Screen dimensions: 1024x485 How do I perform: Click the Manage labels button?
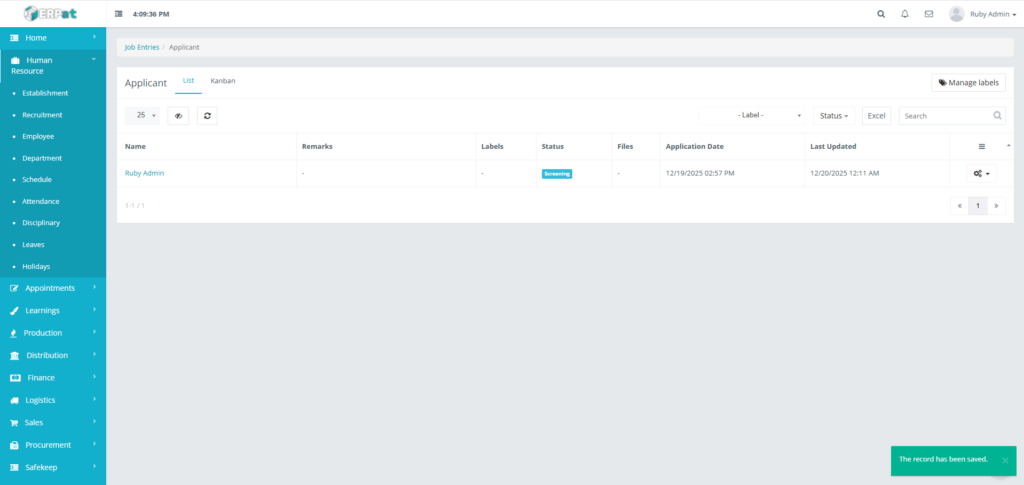968,83
